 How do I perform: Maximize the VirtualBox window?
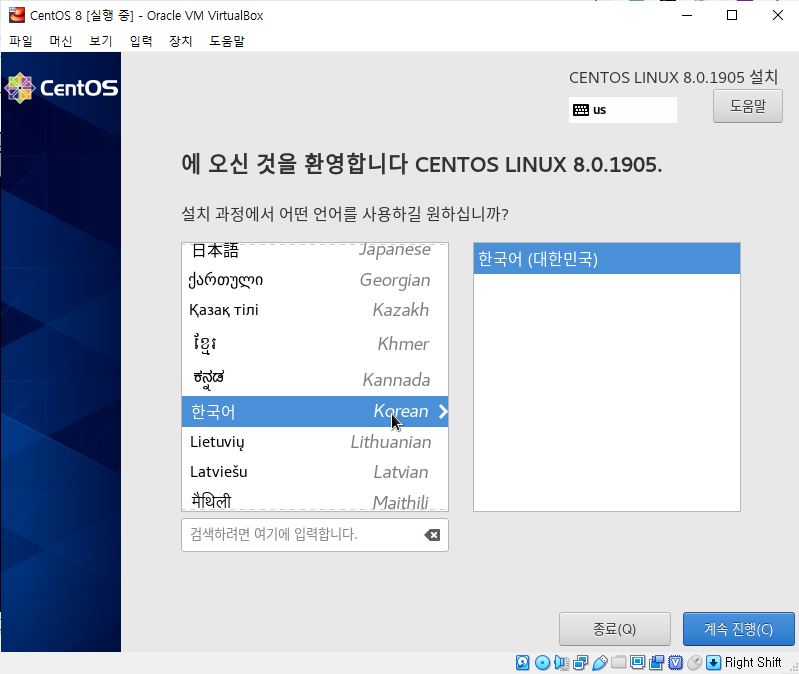[x=732, y=15]
